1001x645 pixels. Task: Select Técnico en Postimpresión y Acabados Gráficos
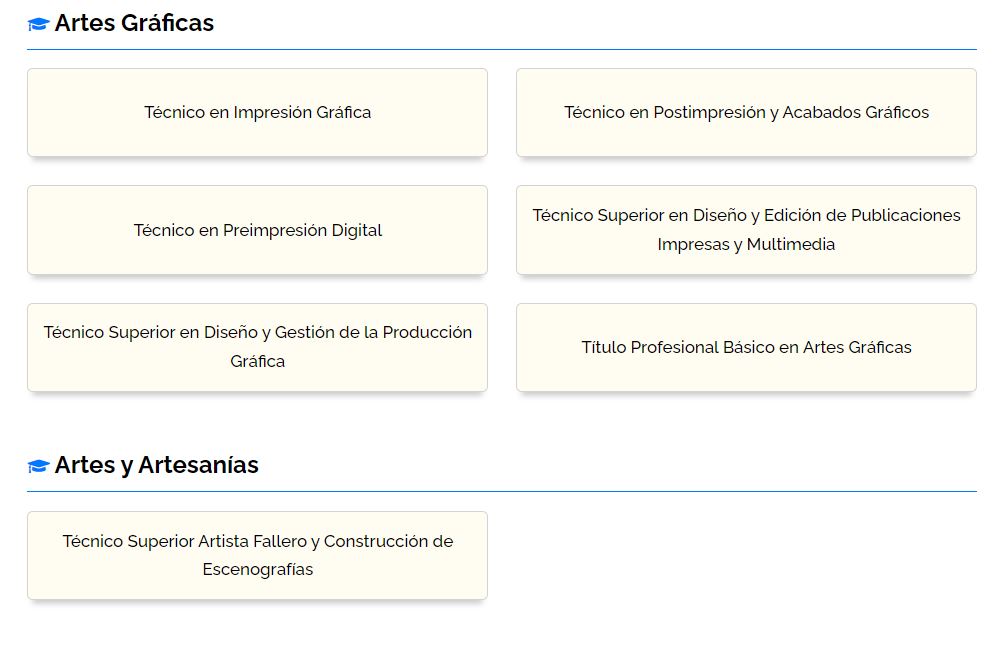point(746,112)
